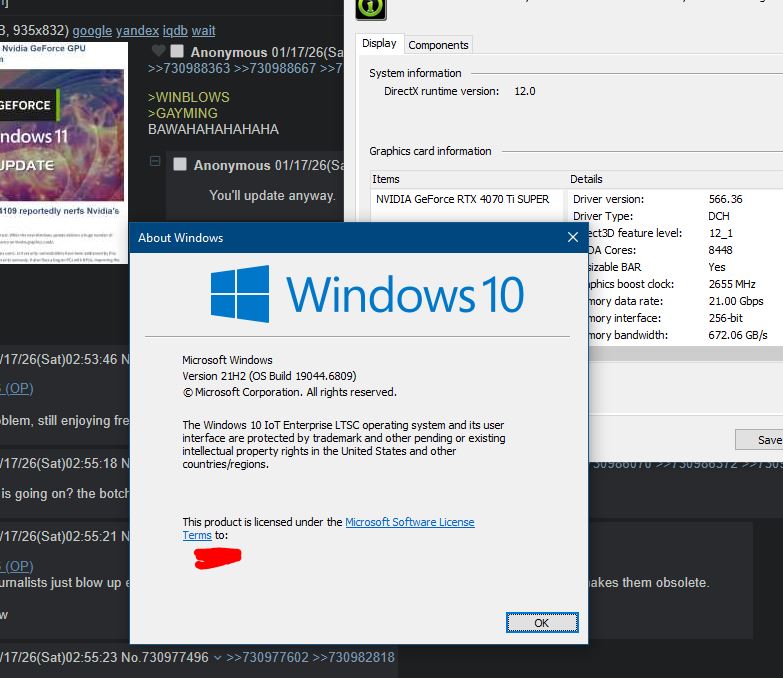The image size is (783, 678).
Task: Switch to the Components tab
Action: click(438, 45)
